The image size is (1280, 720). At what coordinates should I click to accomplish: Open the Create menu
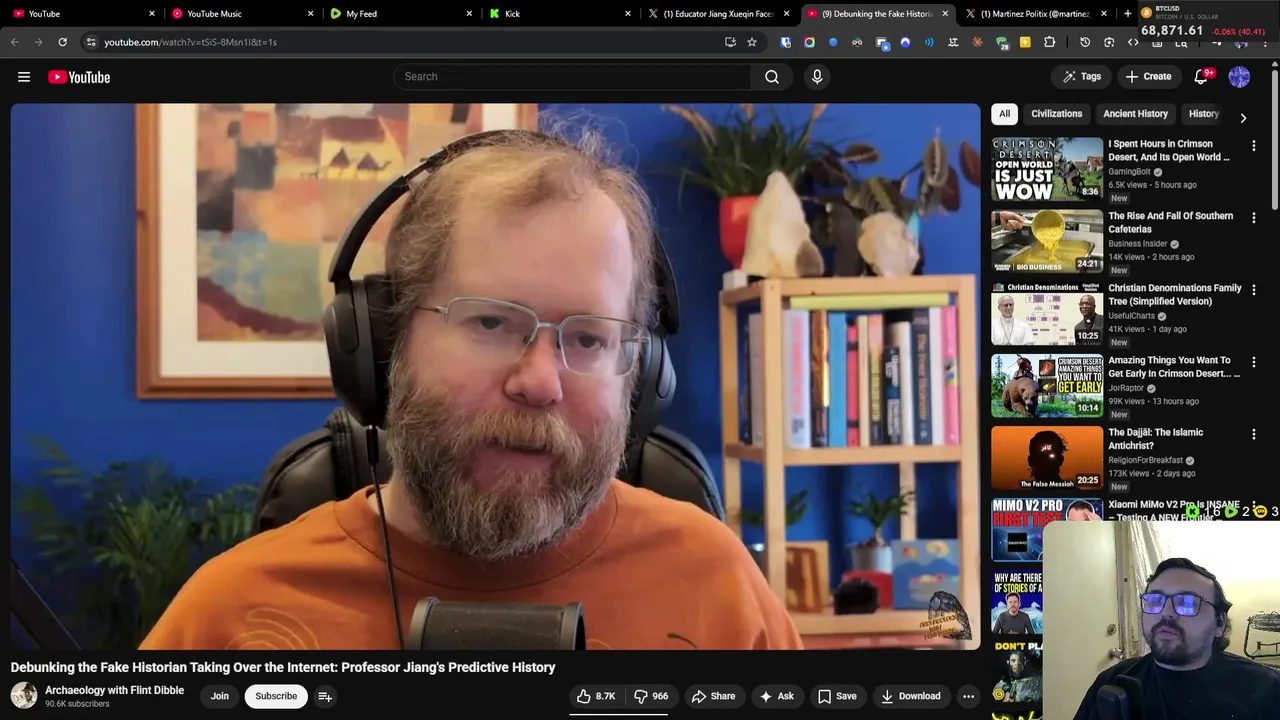click(1147, 77)
